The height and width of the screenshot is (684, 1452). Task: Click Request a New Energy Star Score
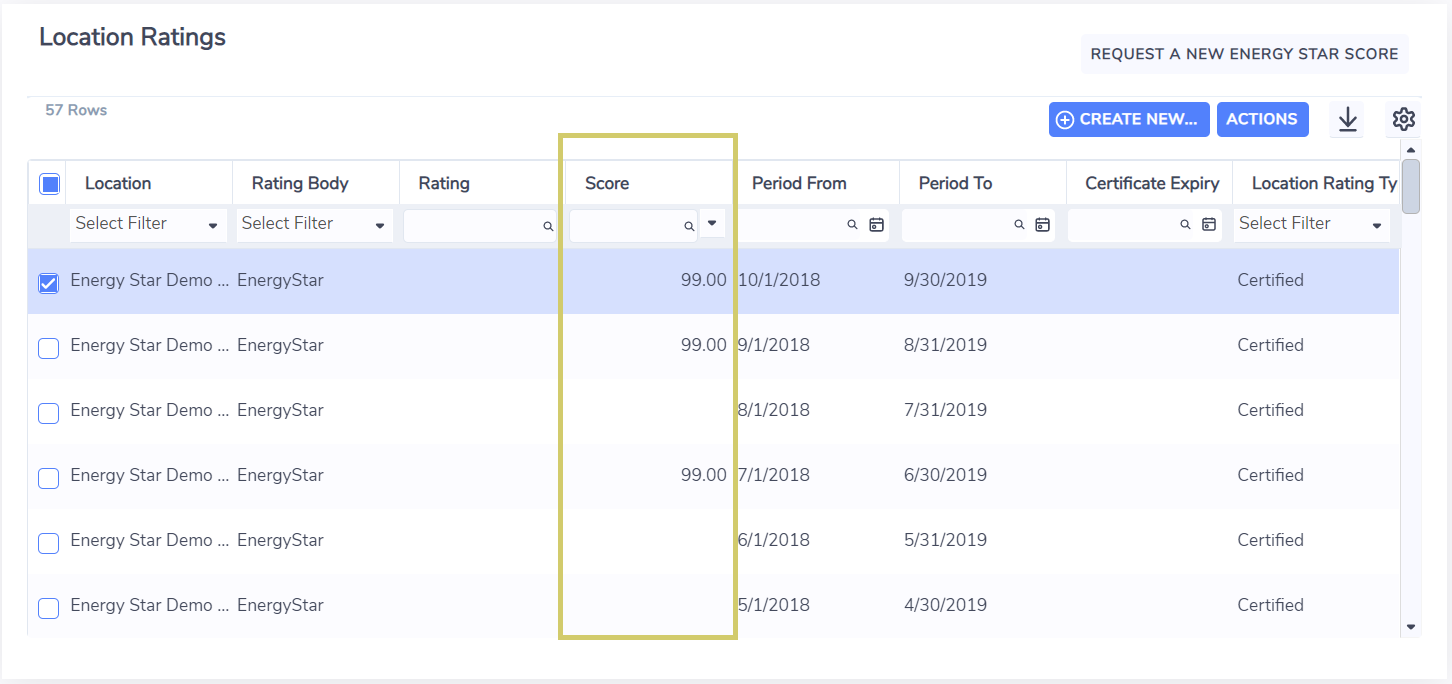(1244, 54)
